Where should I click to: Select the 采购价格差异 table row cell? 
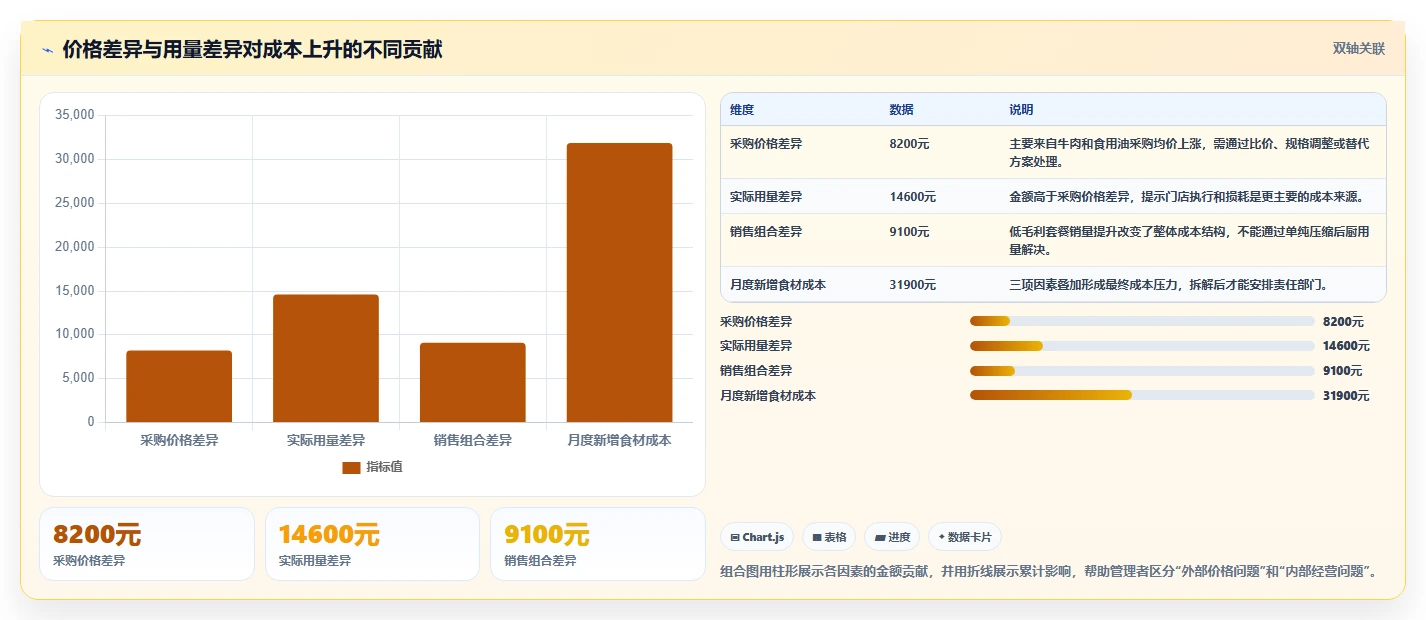pyautogui.click(x=766, y=144)
